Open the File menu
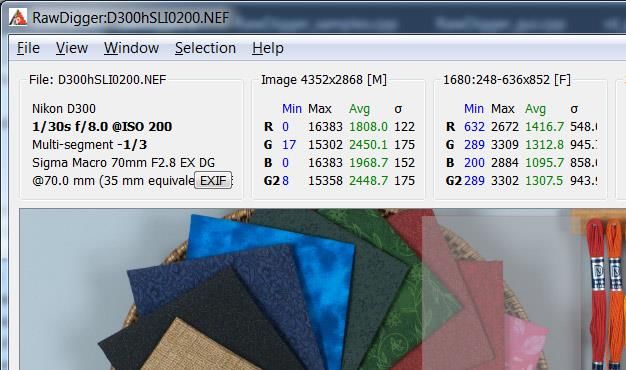 (x=28, y=48)
